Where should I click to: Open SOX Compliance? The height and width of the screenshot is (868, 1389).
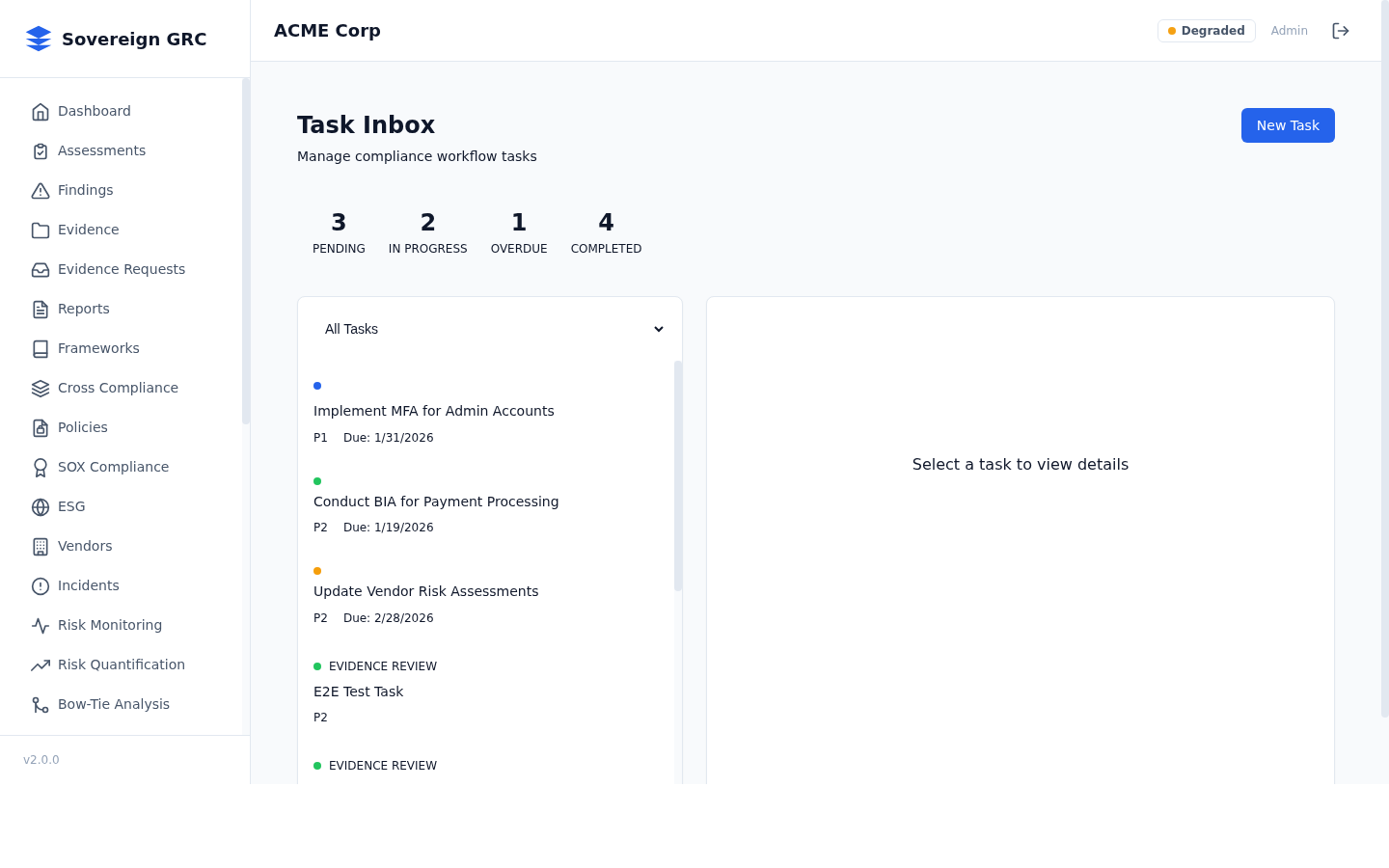(113, 467)
